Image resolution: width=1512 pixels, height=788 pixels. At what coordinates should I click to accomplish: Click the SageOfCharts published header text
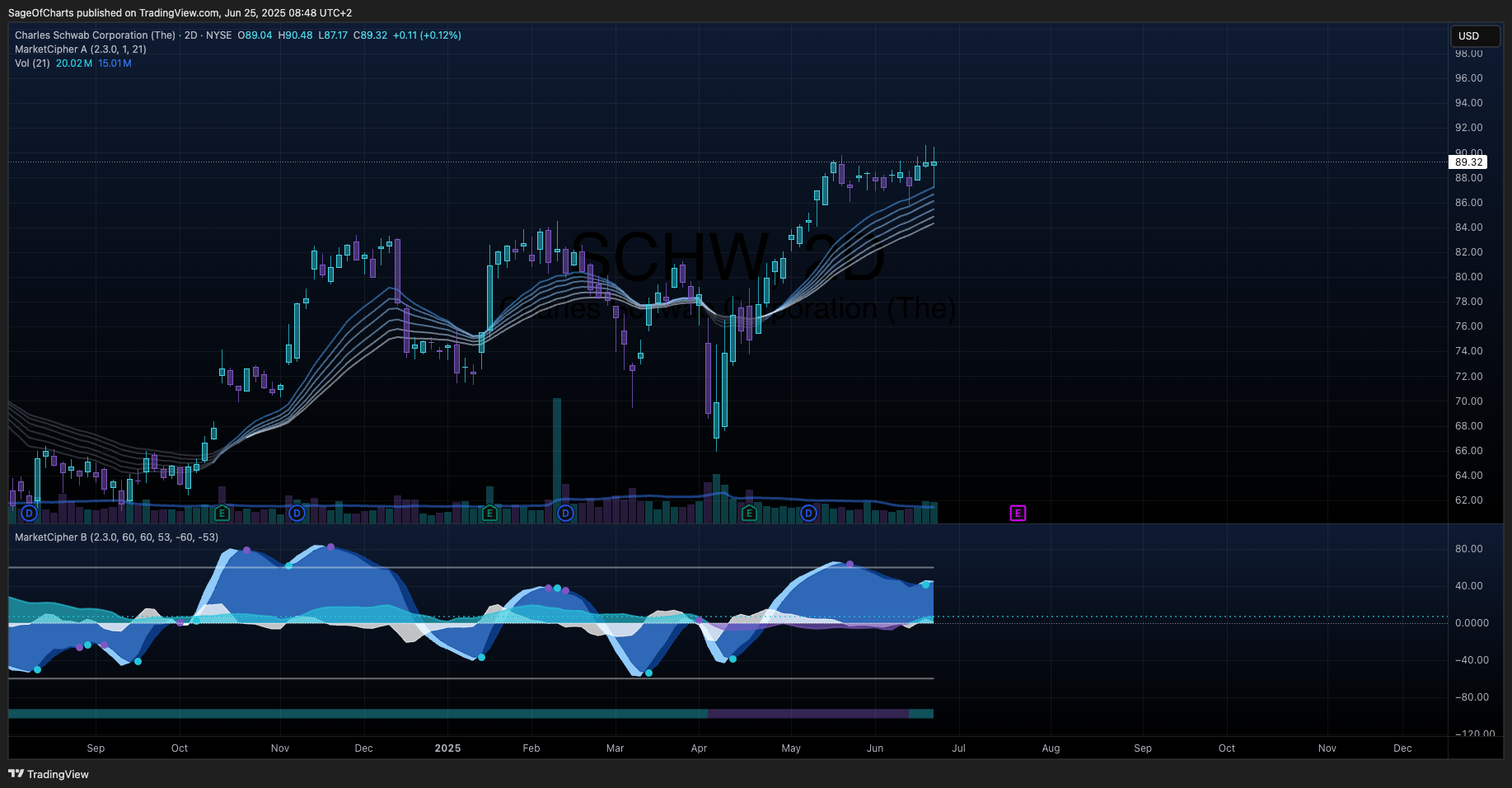pyautogui.click(x=180, y=13)
